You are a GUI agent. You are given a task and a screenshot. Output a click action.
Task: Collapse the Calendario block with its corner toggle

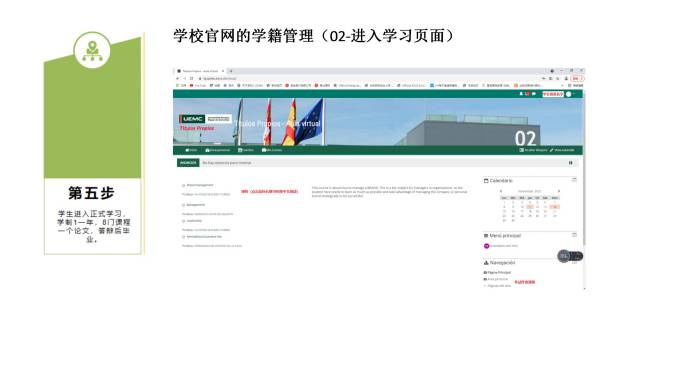(x=574, y=180)
